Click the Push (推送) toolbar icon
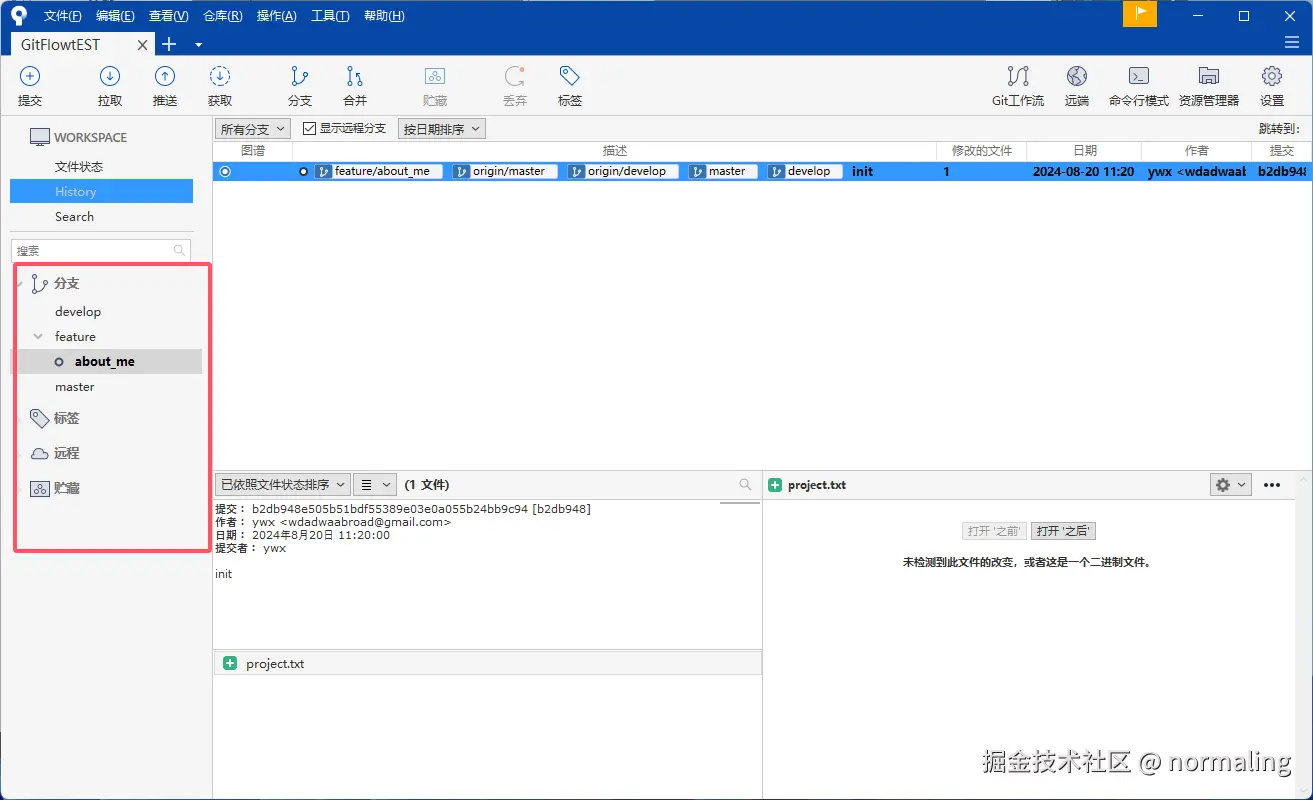 click(x=165, y=76)
